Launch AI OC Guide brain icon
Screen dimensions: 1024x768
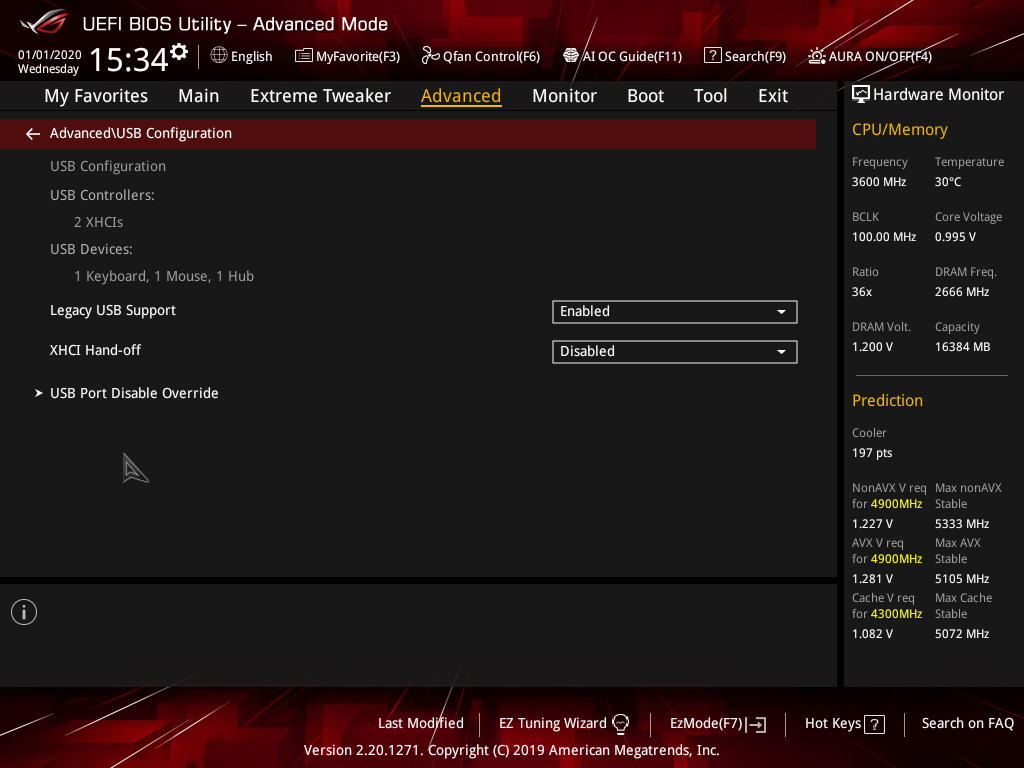click(x=571, y=56)
